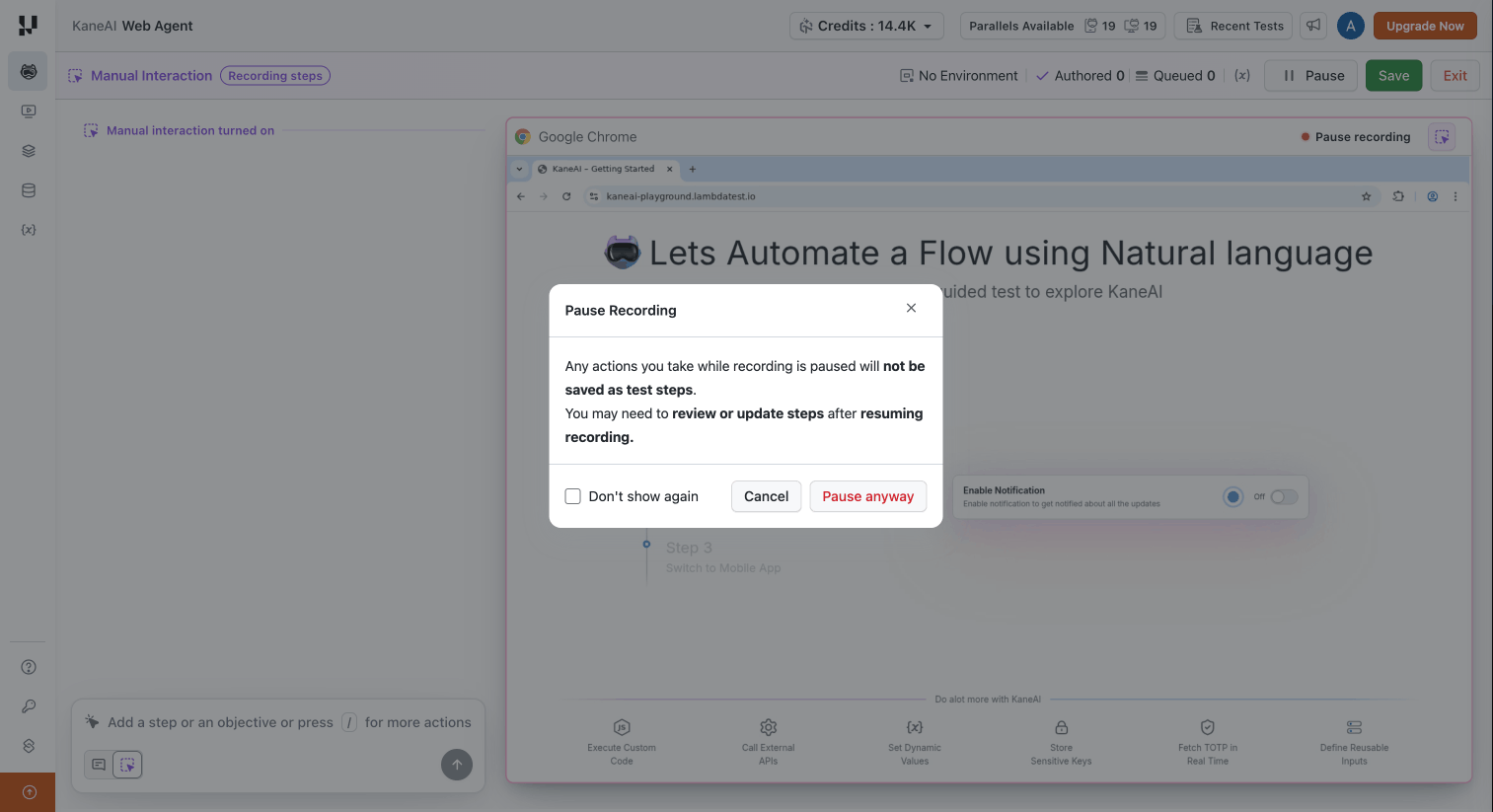Open the help question mark icon
Image resolution: width=1493 pixels, height=812 pixels.
click(29, 667)
